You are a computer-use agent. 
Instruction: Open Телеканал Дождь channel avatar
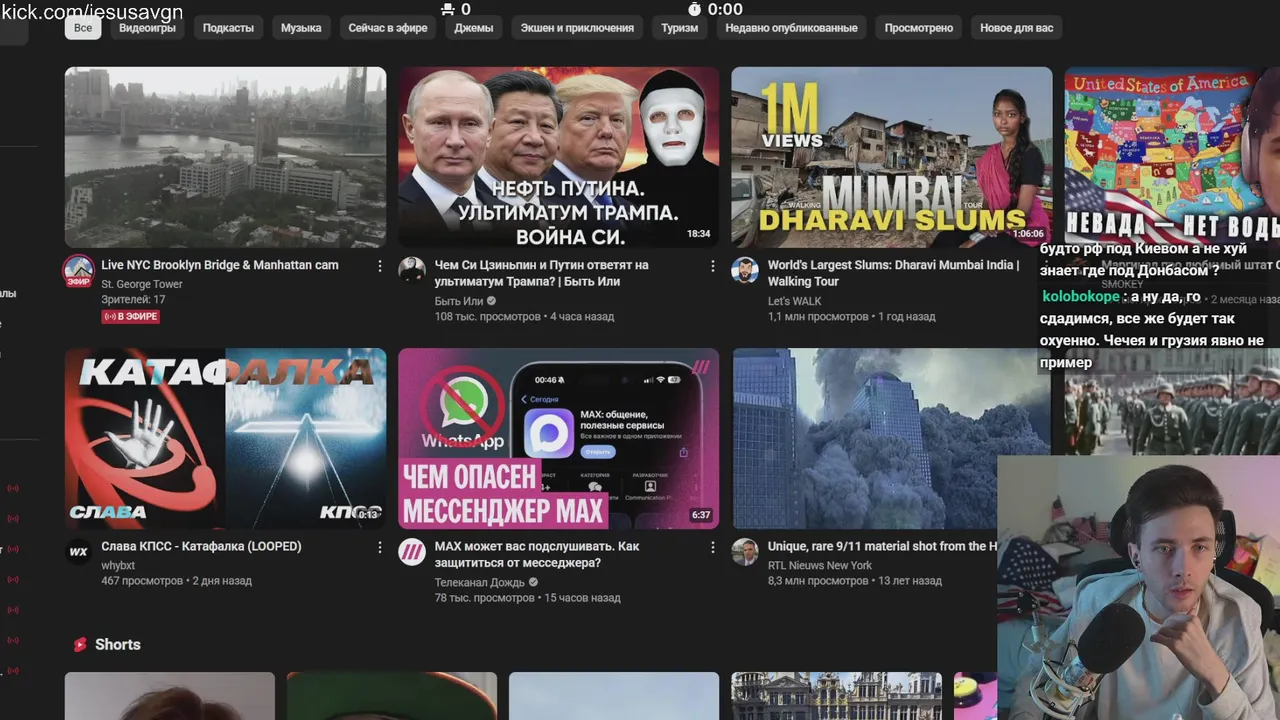[x=412, y=552]
